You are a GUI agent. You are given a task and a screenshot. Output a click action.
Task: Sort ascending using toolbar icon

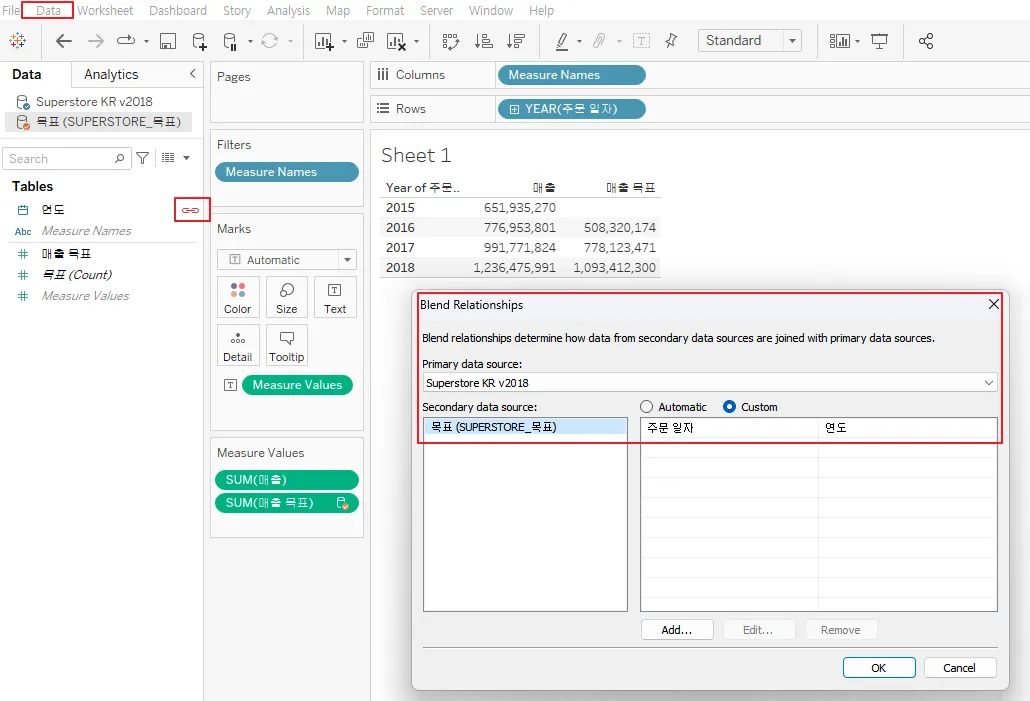[483, 41]
